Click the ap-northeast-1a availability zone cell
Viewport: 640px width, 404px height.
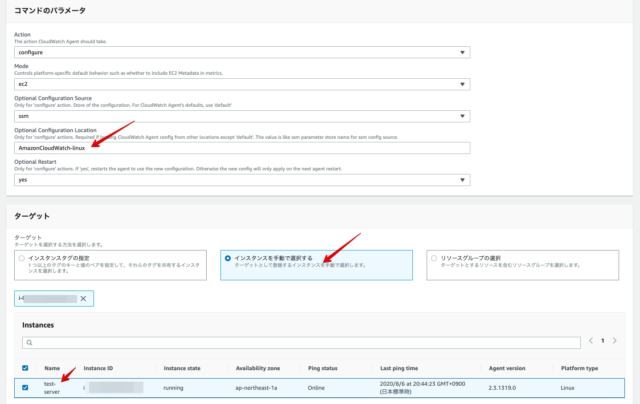(256, 388)
